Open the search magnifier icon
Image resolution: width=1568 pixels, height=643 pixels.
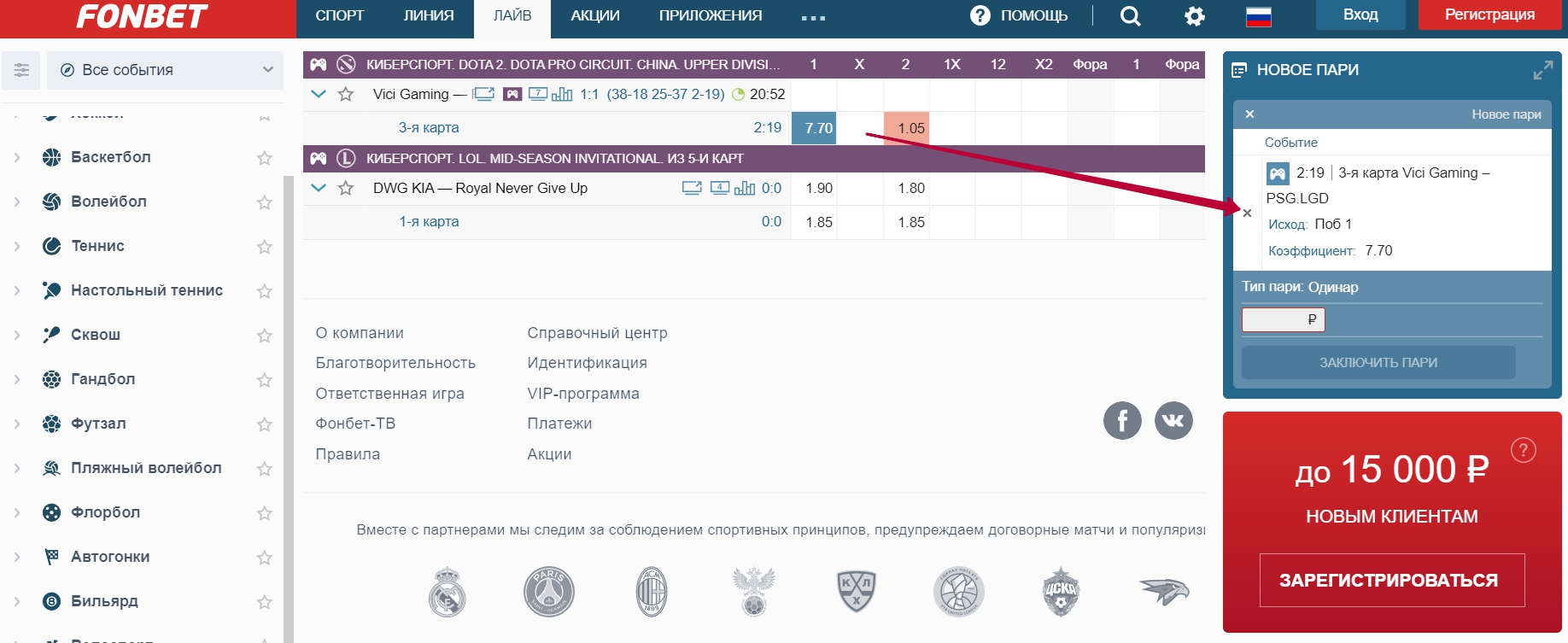[1130, 16]
